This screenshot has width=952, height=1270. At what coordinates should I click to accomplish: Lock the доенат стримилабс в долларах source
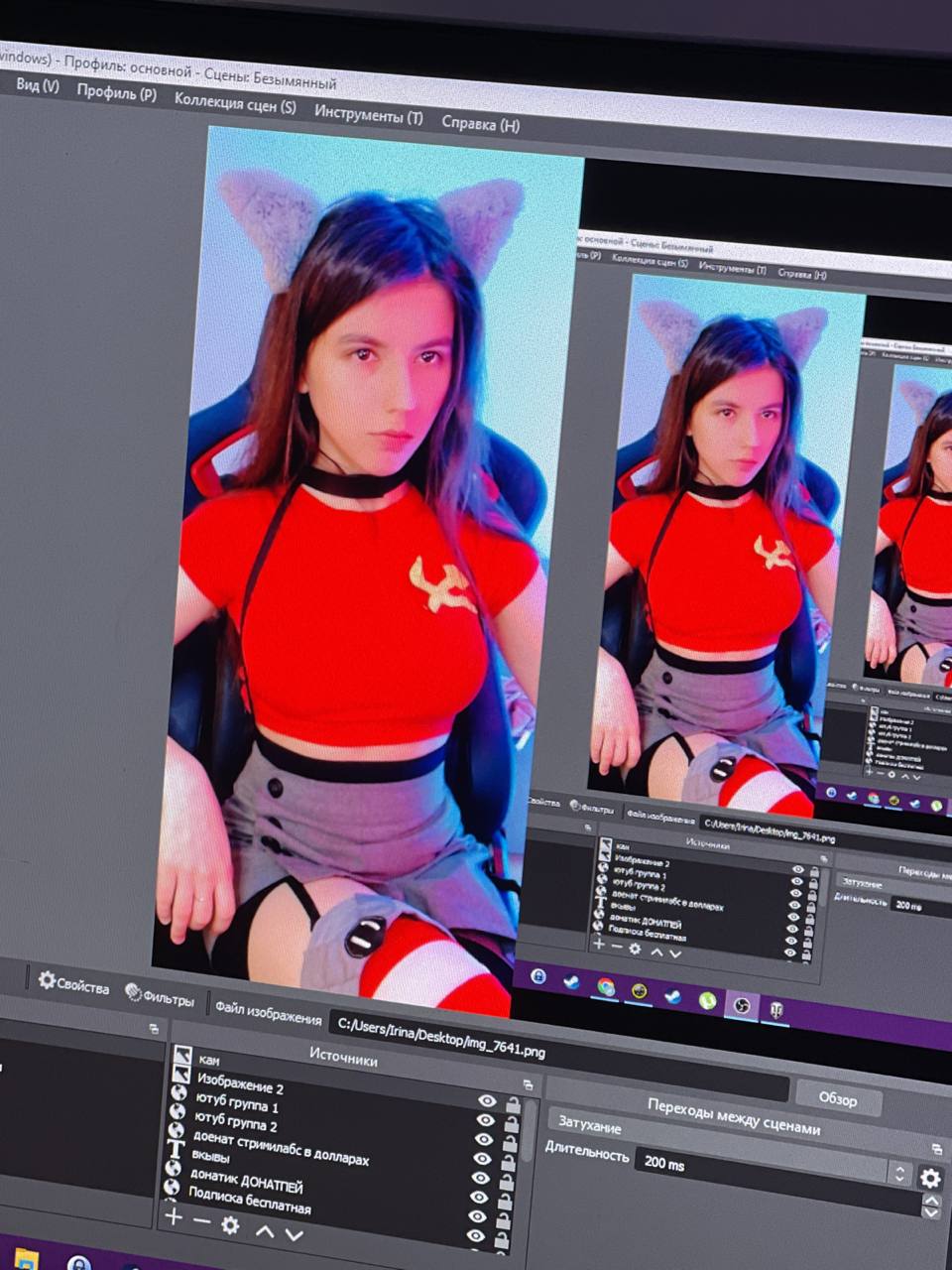tap(508, 1182)
